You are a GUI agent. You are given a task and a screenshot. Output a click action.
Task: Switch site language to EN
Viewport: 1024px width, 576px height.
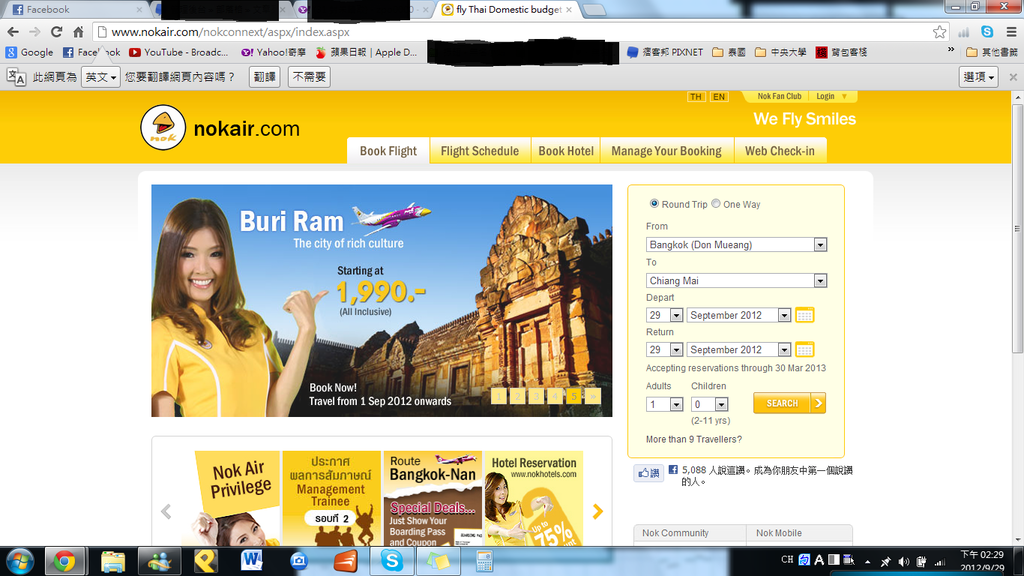tap(718, 97)
